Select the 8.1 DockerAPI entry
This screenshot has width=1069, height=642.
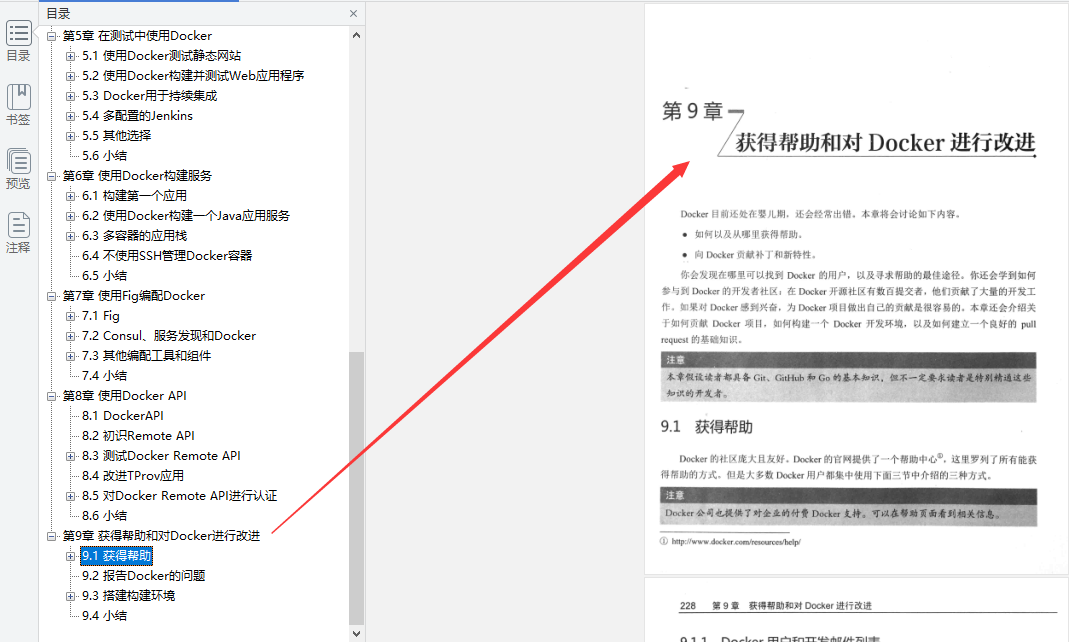pyautogui.click(x=121, y=415)
